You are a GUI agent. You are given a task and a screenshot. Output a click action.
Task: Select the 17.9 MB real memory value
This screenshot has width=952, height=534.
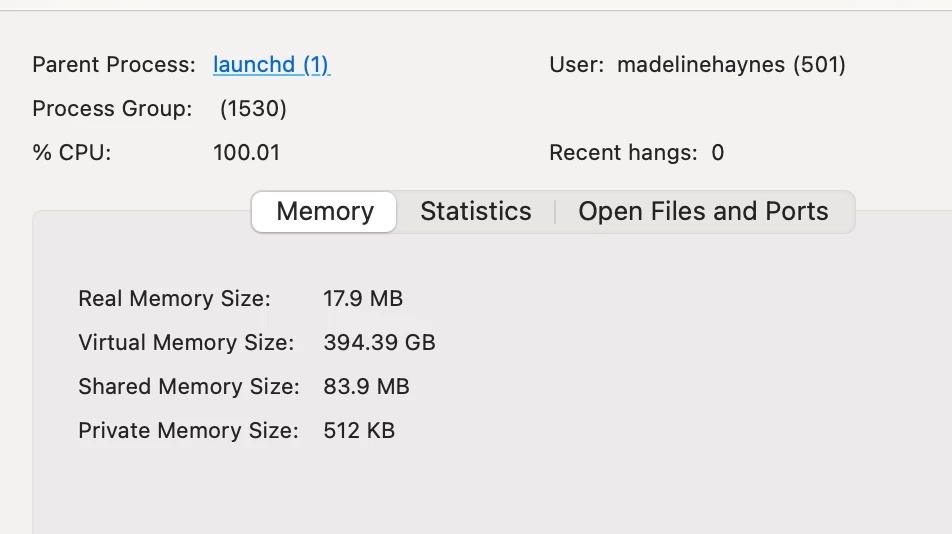click(363, 299)
